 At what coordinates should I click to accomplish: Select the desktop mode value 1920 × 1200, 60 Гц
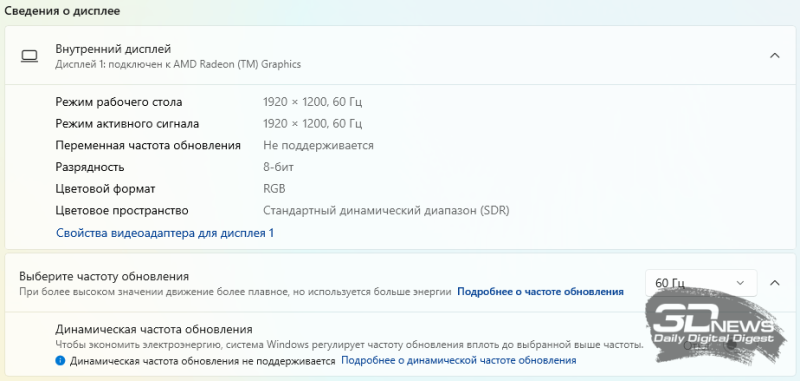point(313,102)
